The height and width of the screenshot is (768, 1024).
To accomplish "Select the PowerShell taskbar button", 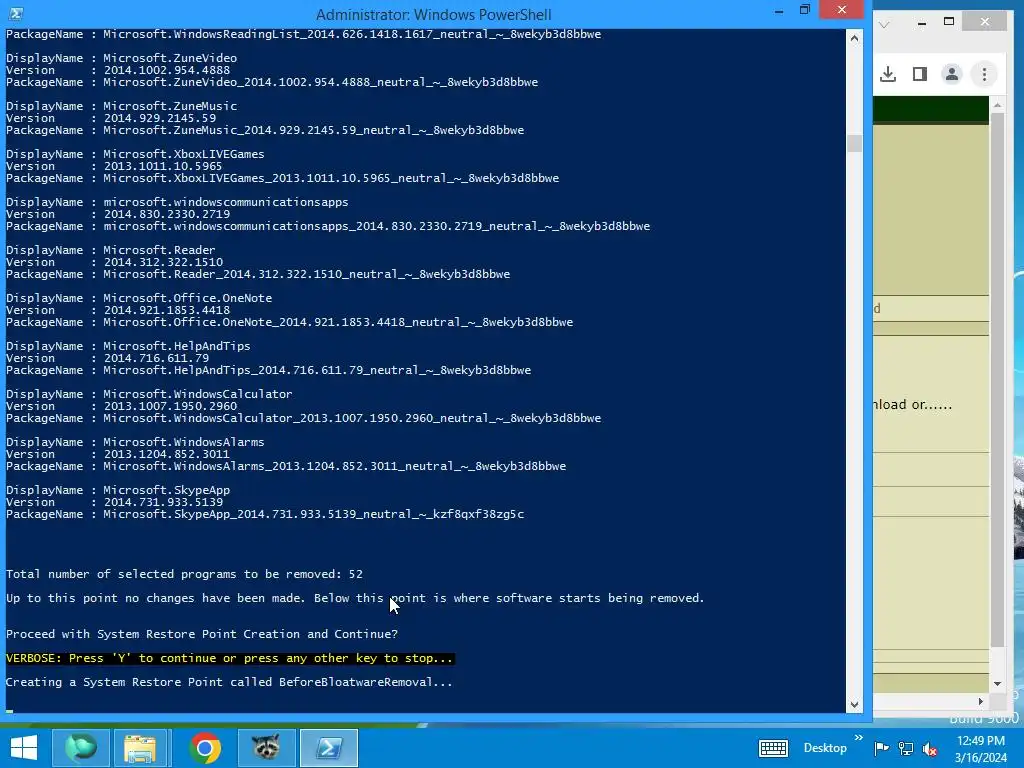I will 328,748.
